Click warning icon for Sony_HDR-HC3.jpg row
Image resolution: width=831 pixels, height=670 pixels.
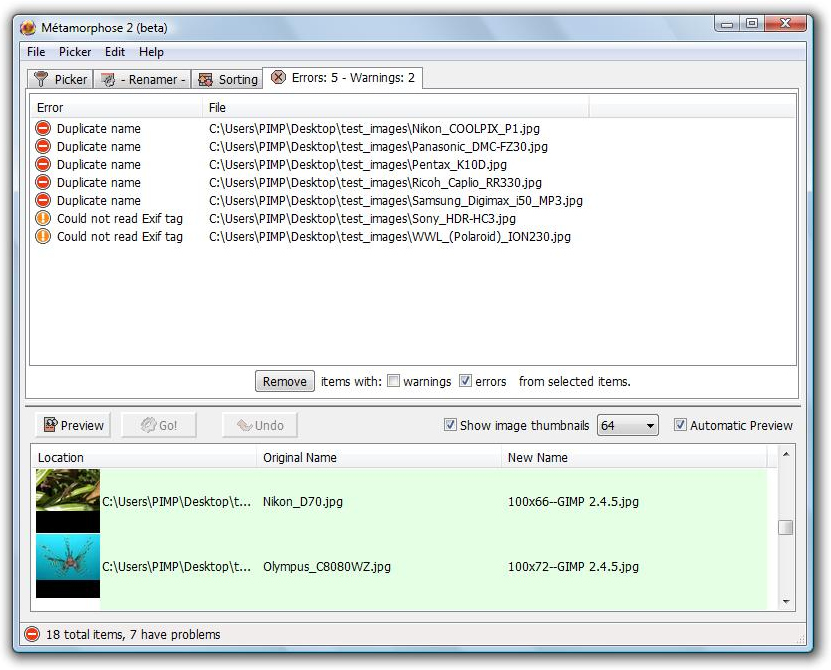point(43,218)
